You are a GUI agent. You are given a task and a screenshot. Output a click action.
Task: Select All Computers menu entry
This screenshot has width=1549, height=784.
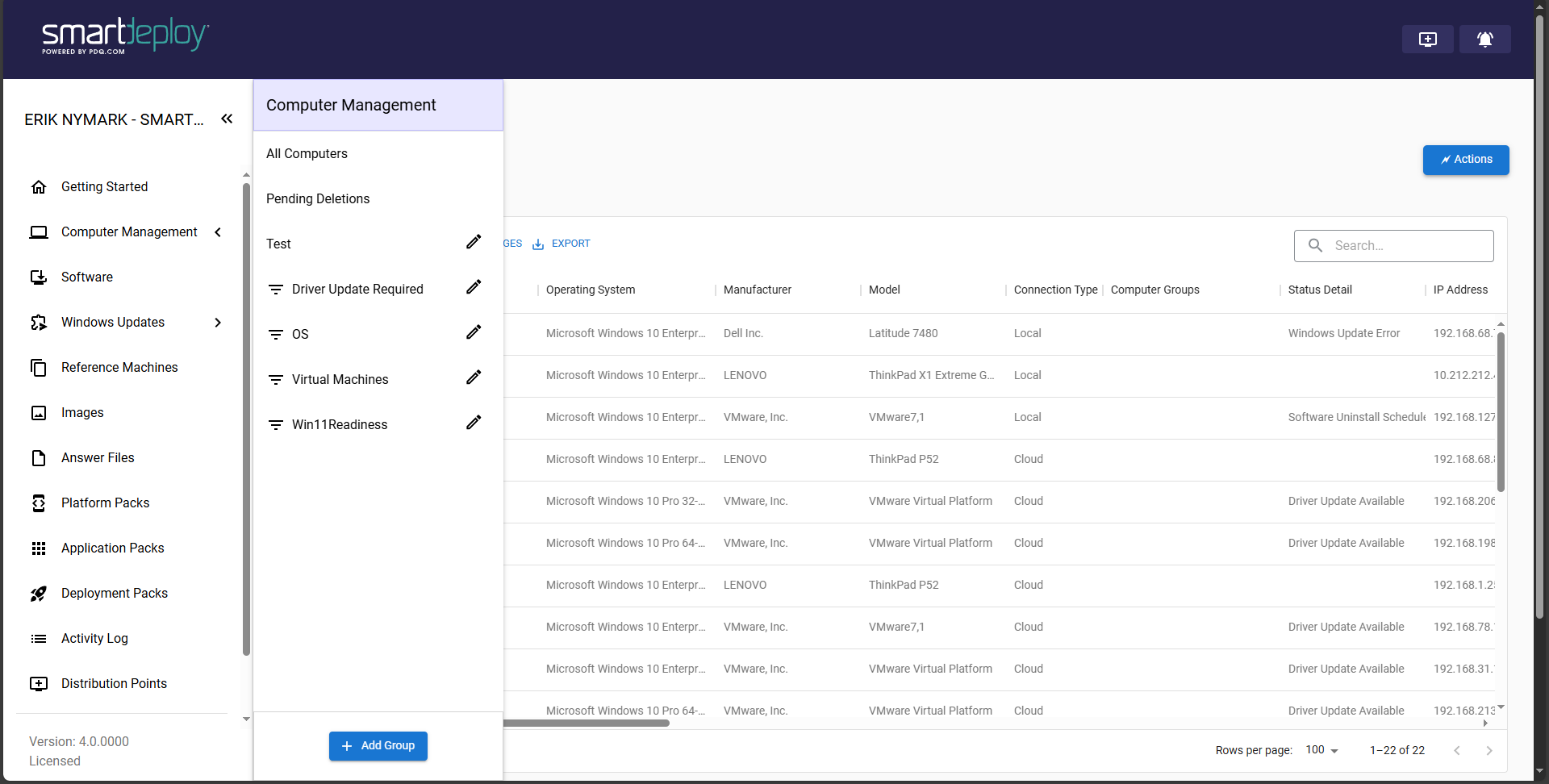pos(307,153)
